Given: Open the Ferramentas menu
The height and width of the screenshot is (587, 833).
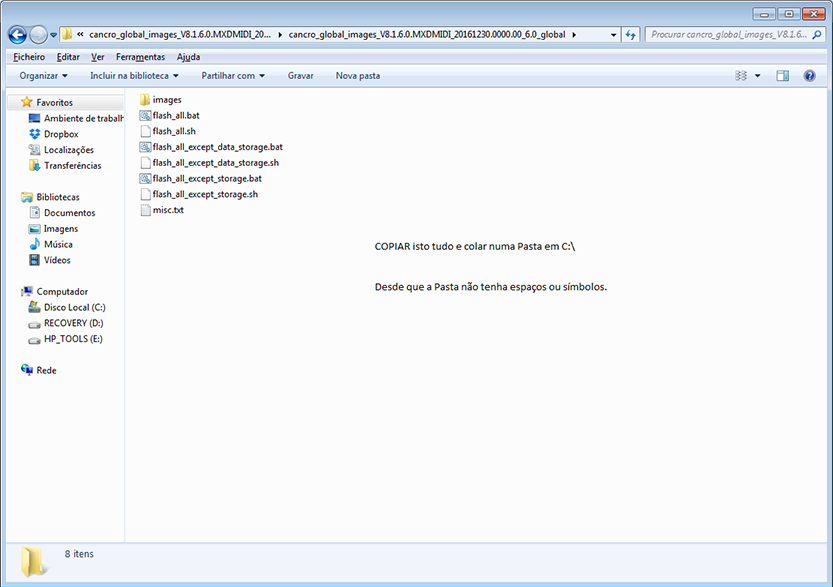Looking at the screenshot, I should click(x=140, y=57).
